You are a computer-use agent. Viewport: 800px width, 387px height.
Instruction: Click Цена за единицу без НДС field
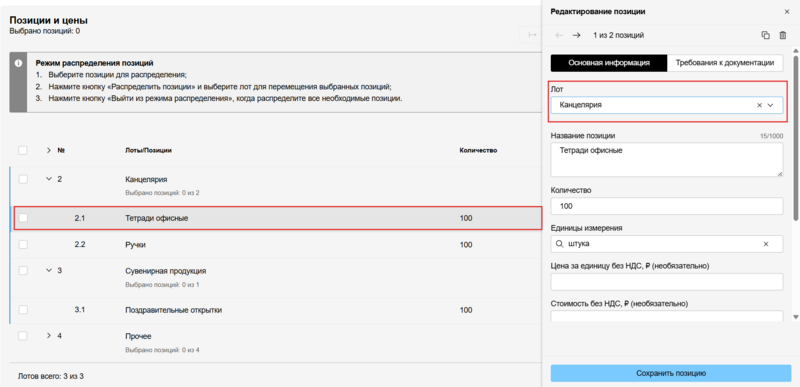pyautogui.click(x=667, y=282)
